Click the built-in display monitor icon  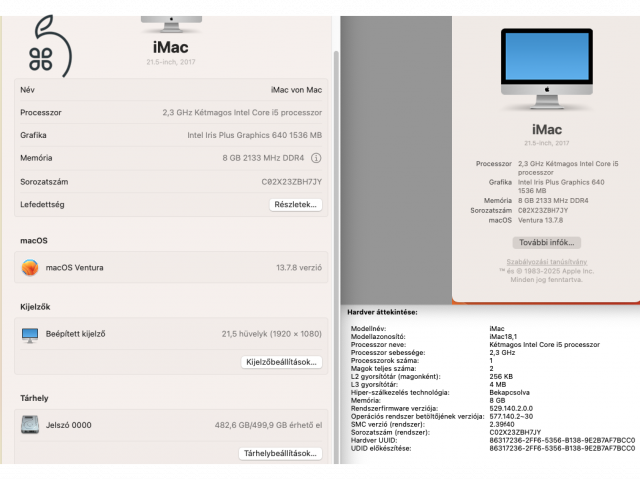point(30,335)
